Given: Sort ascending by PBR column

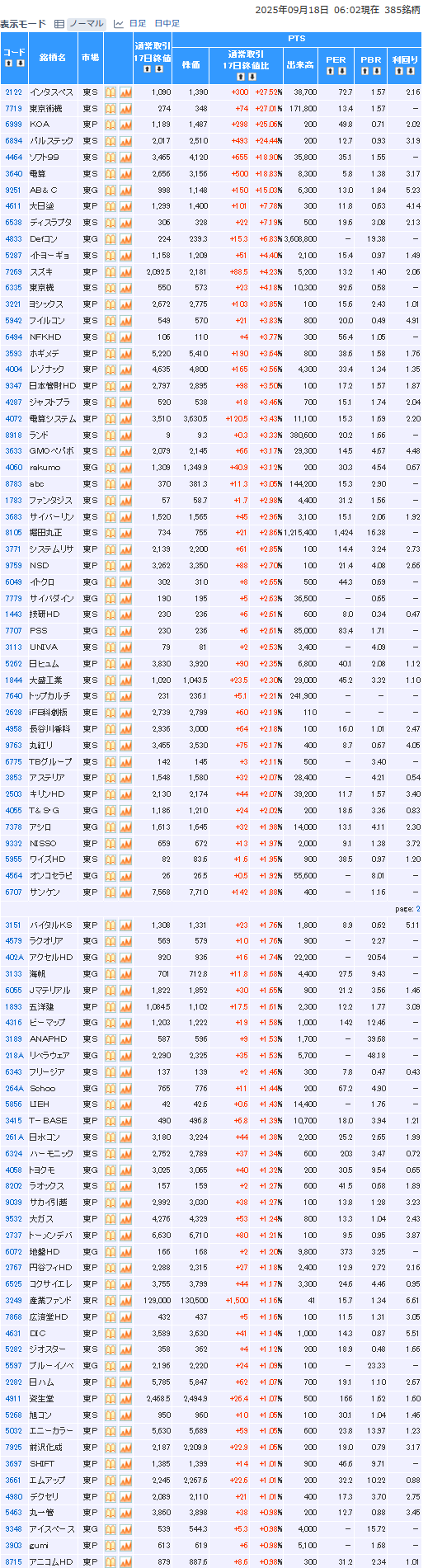Looking at the screenshot, I should click(x=366, y=71).
